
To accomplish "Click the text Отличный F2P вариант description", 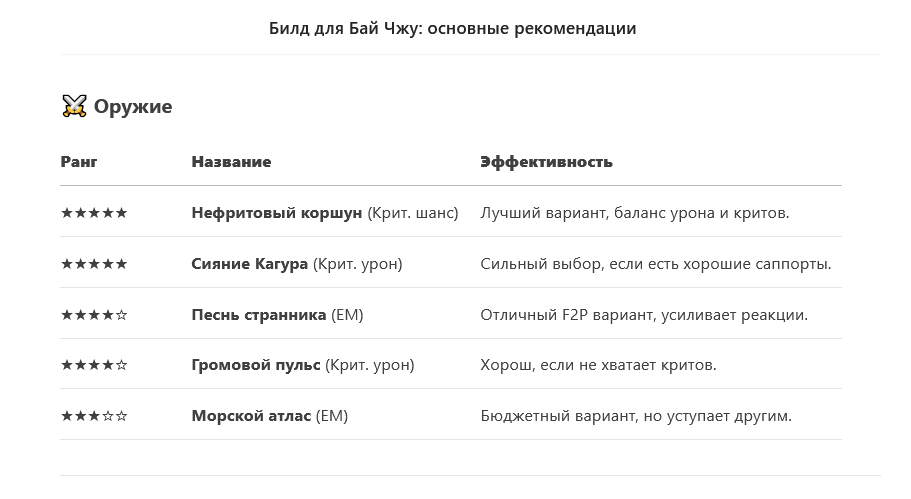I will pyautogui.click(x=644, y=315).
